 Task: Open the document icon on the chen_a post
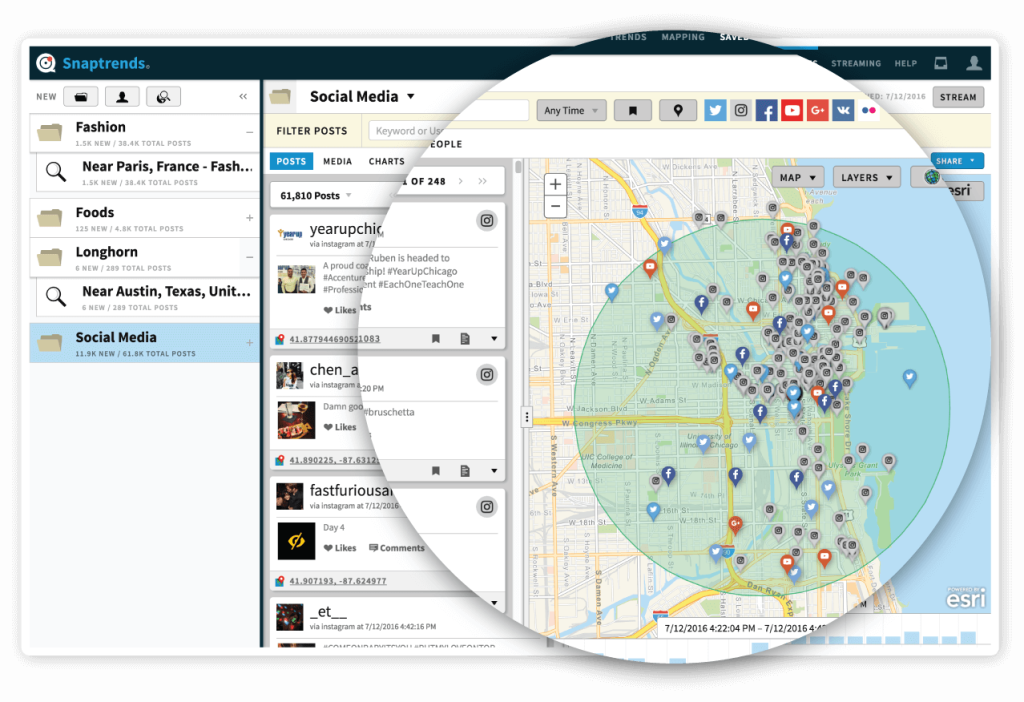465,471
